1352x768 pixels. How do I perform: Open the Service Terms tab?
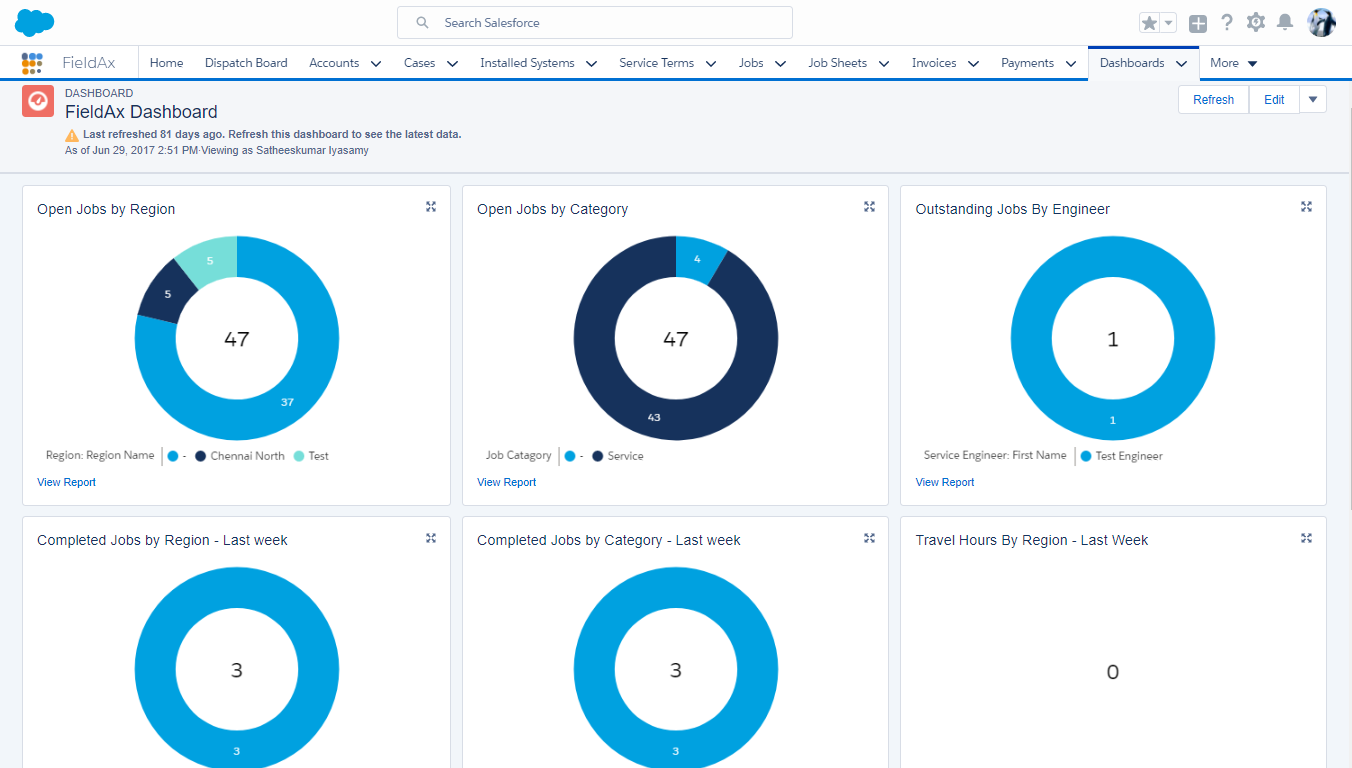(x=656, y=63)
